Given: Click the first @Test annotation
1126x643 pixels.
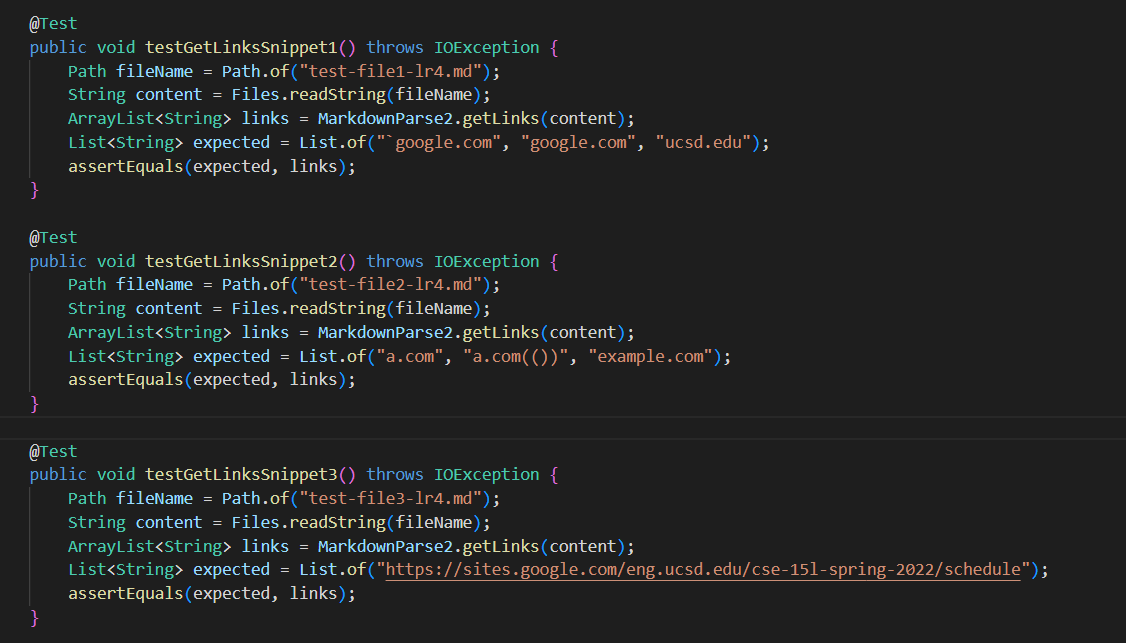Looking at the screenshot, I should coord(53,23).
